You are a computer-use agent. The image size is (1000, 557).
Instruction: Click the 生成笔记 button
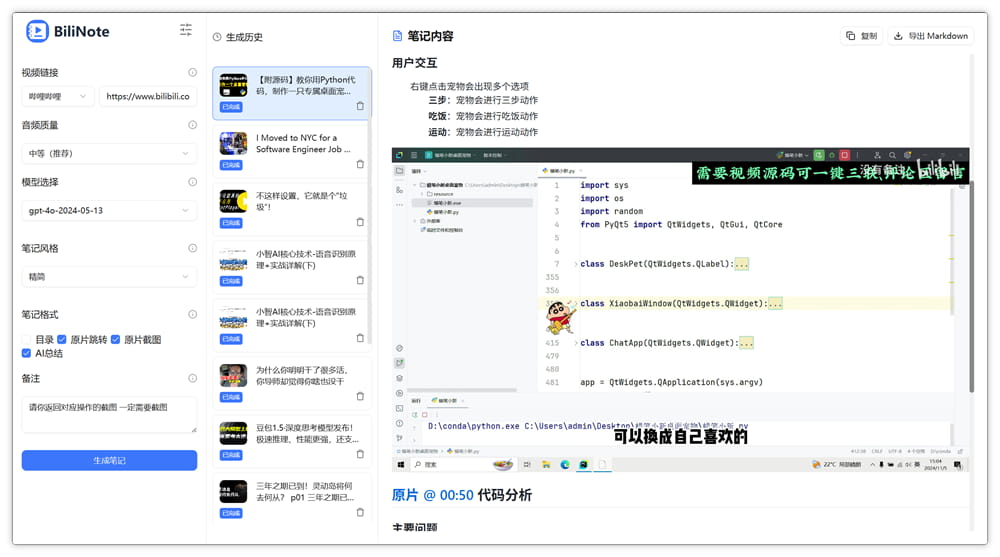[x=109, y=461]
